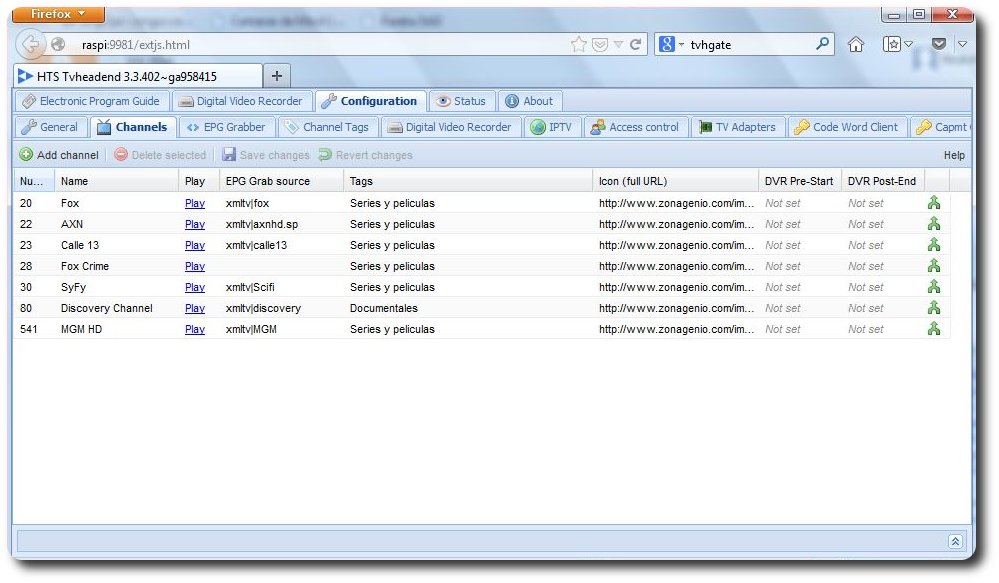
Task: Select the Configuration tab
Action: point(370,101)
